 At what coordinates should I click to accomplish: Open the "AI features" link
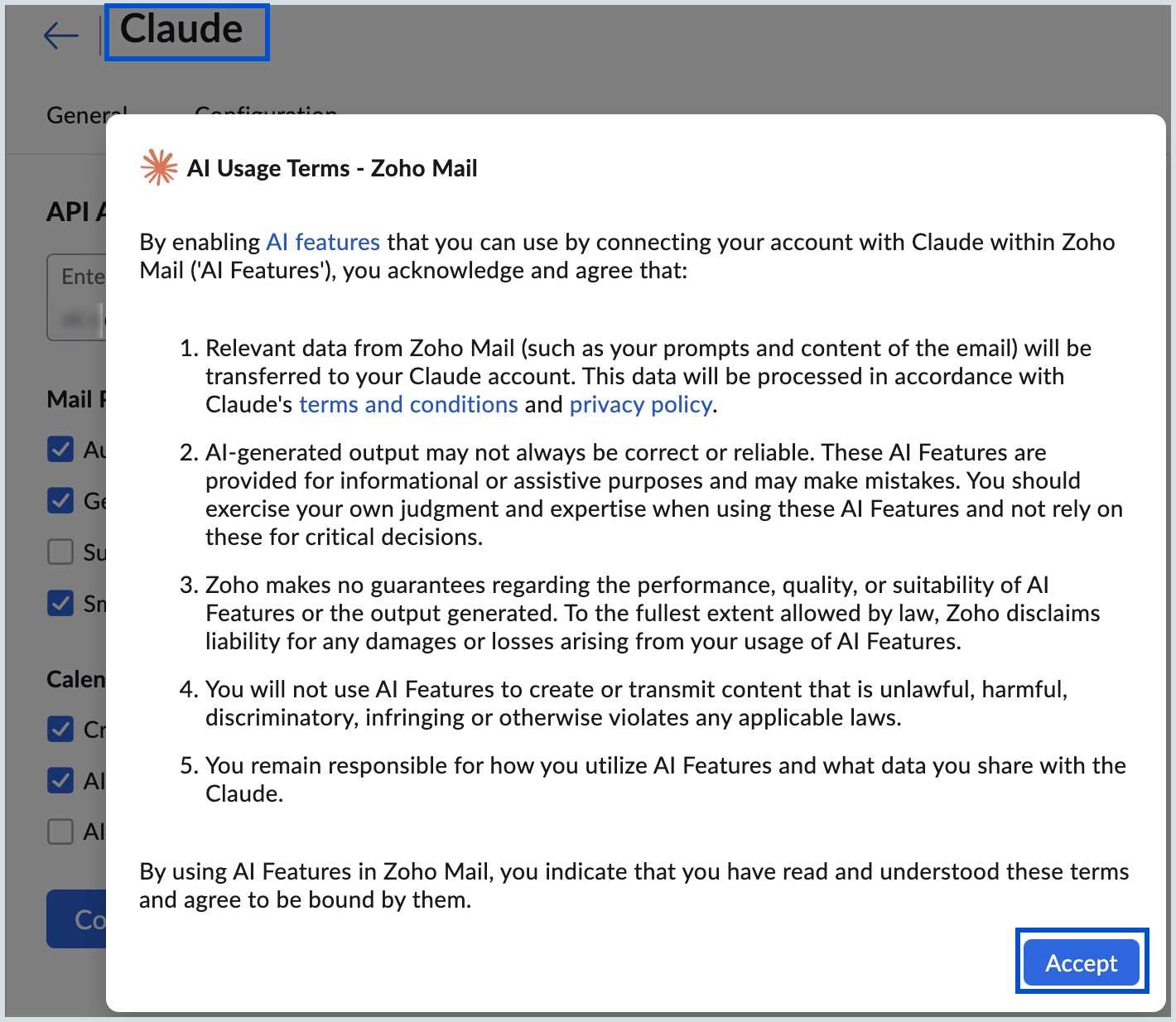(x=322, y=242)
